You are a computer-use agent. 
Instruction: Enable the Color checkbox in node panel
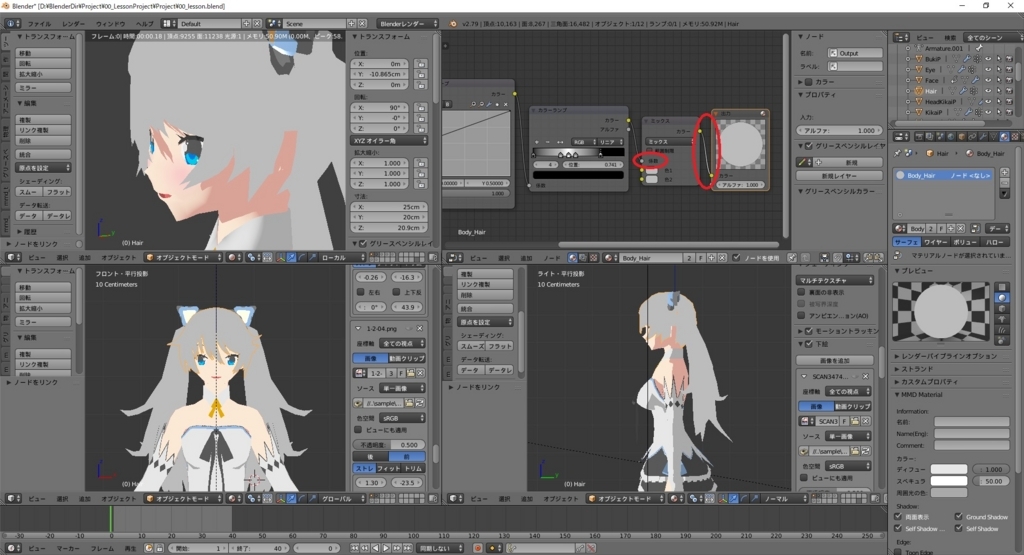point(809,82)
